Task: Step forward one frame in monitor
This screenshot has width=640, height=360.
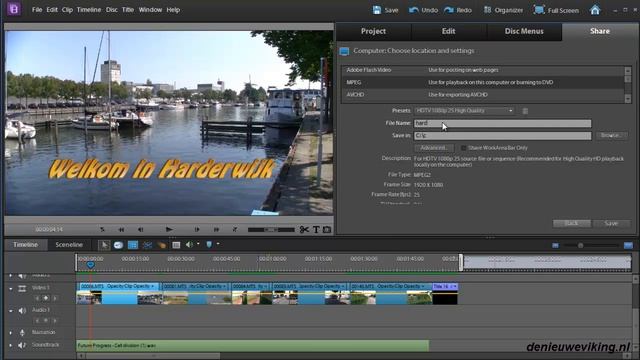Action: pyautogui.click(x=197, y=230)
